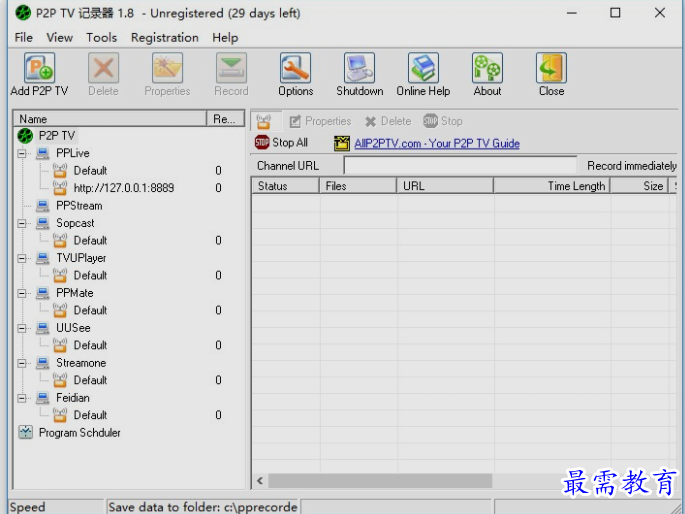Collapse the TVUPlayer tree node
Viewport: 685px width, 514px height.
21,258
